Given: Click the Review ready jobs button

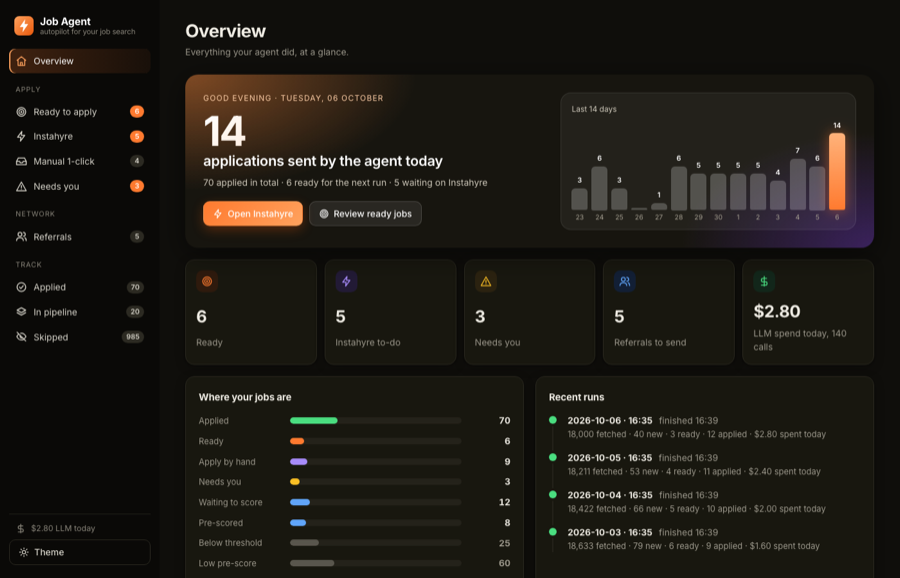Looking at the screenshot, I should click(365, 214).
